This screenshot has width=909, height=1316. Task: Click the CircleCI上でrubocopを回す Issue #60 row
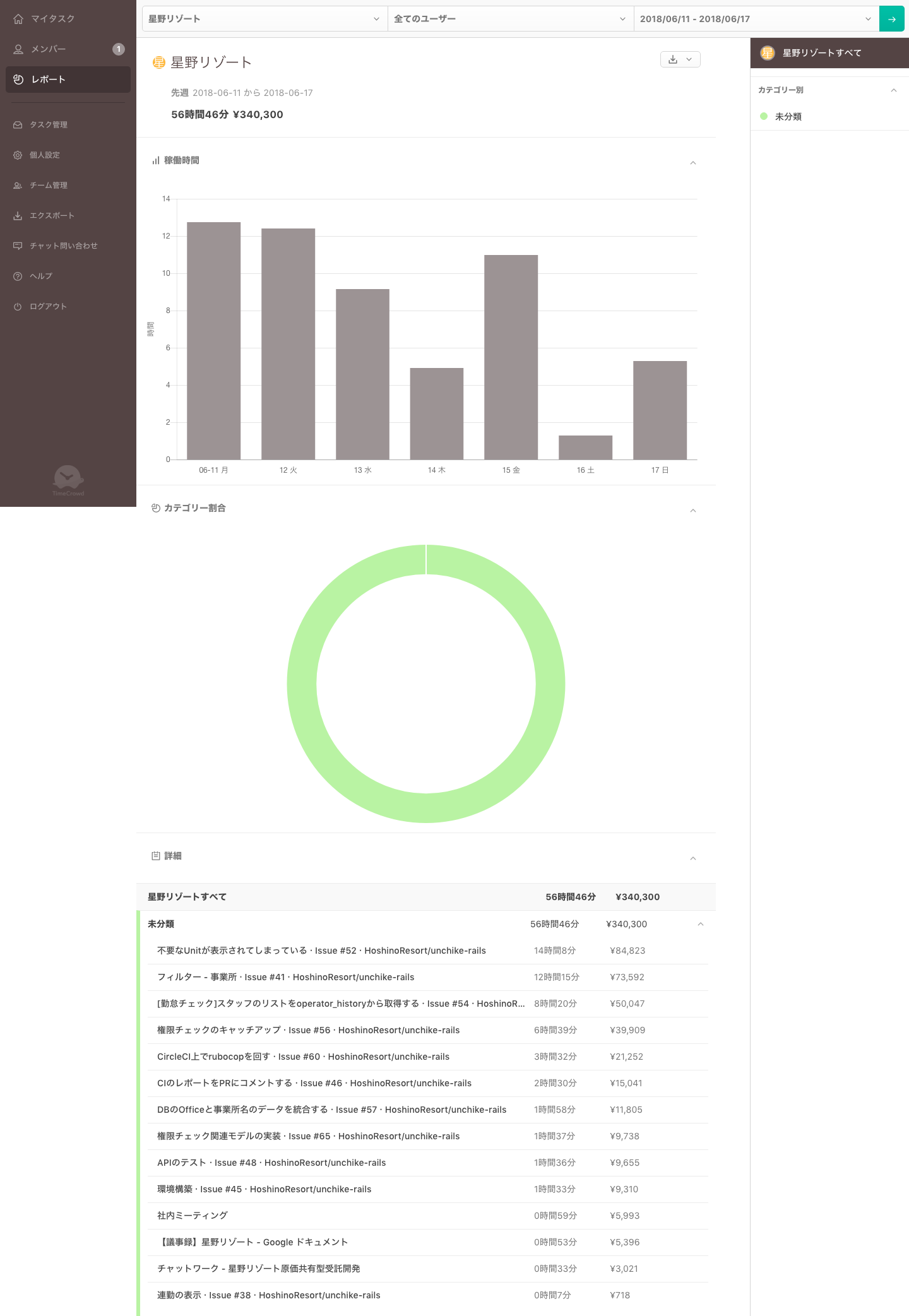click(x=428, y=1057)
